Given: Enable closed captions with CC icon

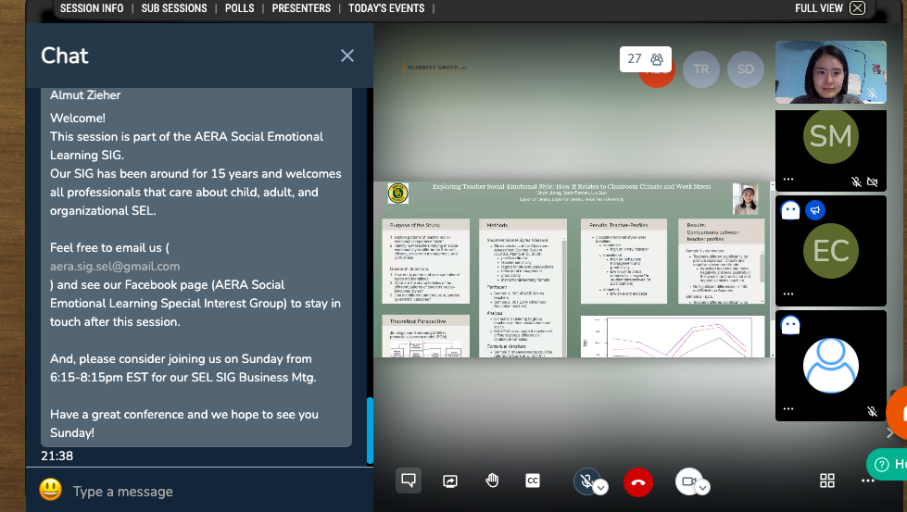Looking at the screenshot, I should [x=533, y=481].
